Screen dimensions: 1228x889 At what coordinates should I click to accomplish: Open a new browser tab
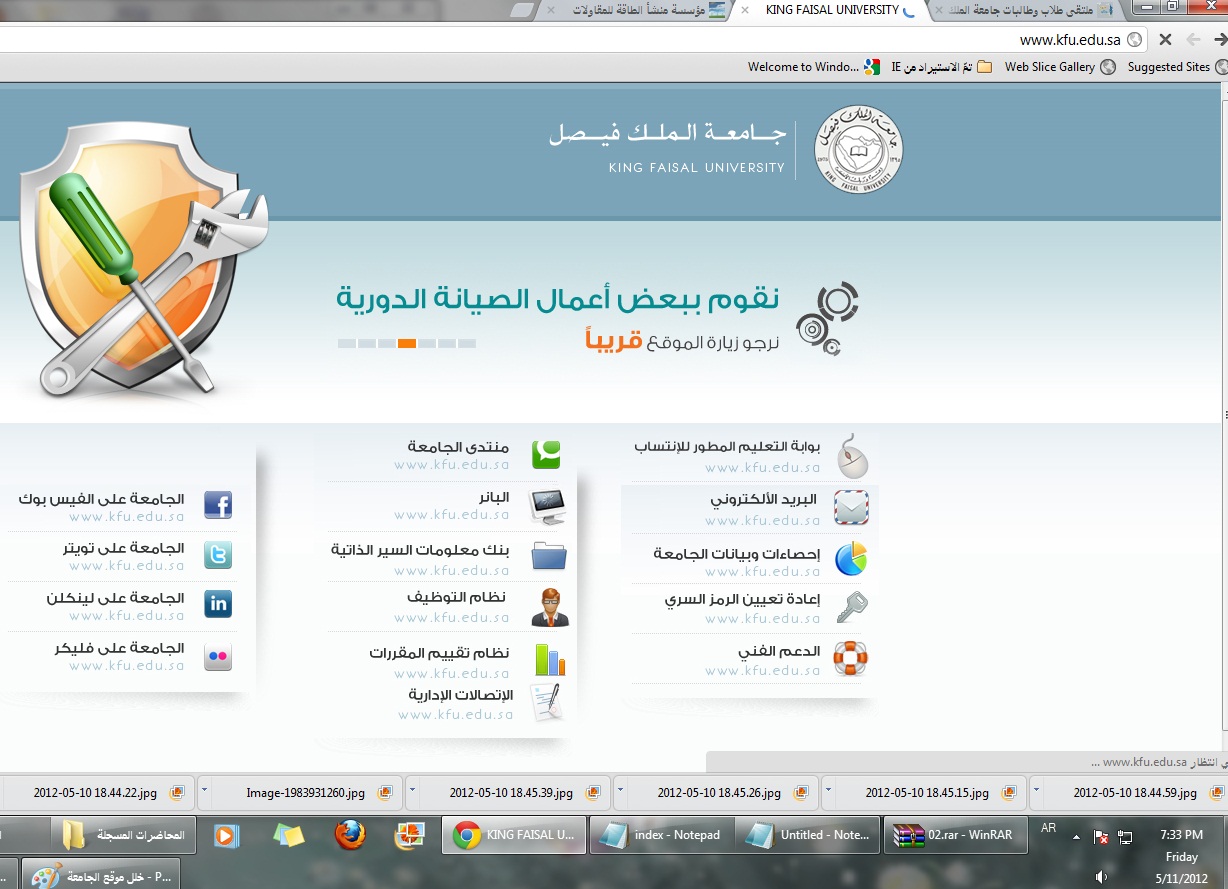tap(521, 10)
